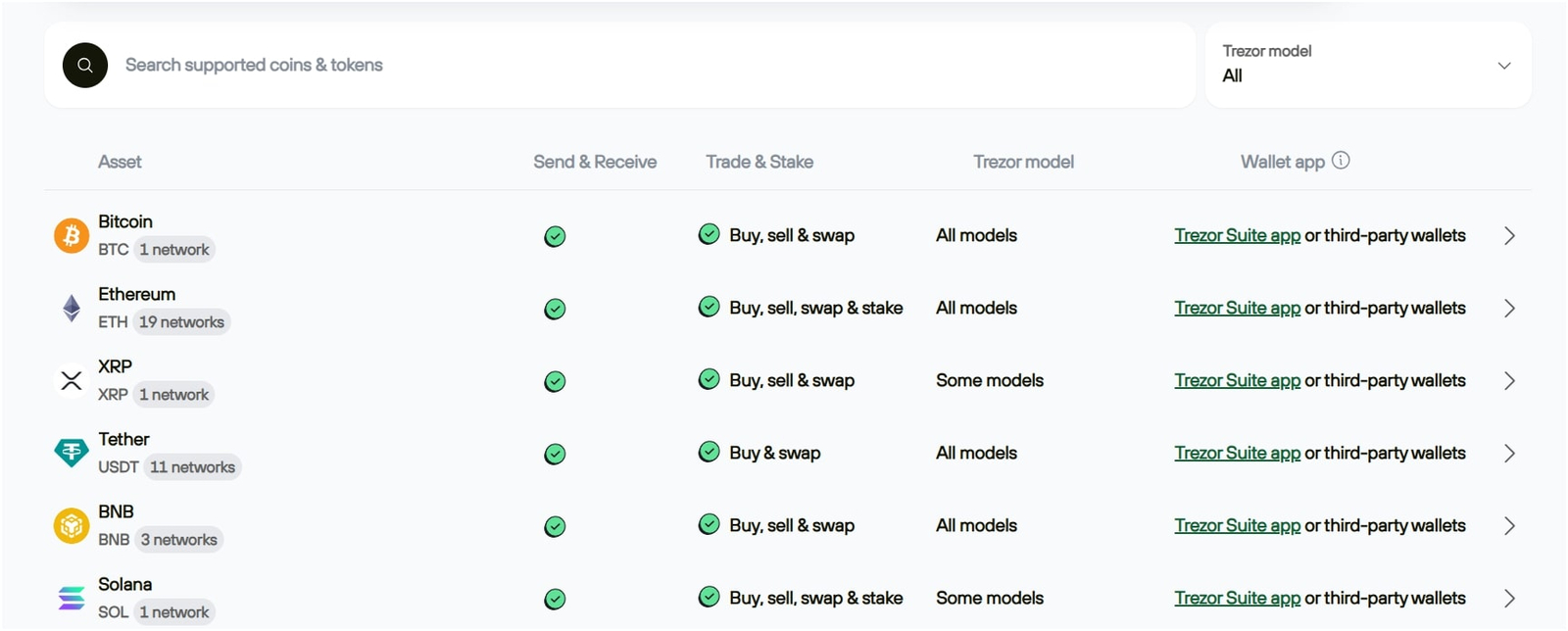Click Tether's Send & Receive checkmark
The height and width of the screenshot is (631, 1568).
[555, 454]
